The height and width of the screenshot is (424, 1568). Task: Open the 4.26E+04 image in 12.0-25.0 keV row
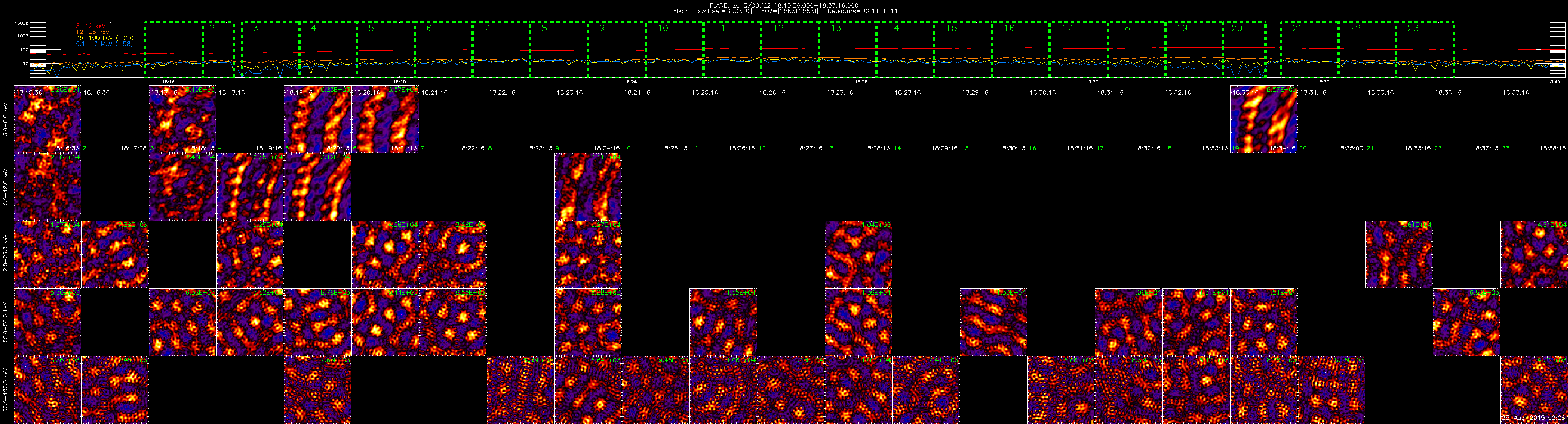coord(385,255)
